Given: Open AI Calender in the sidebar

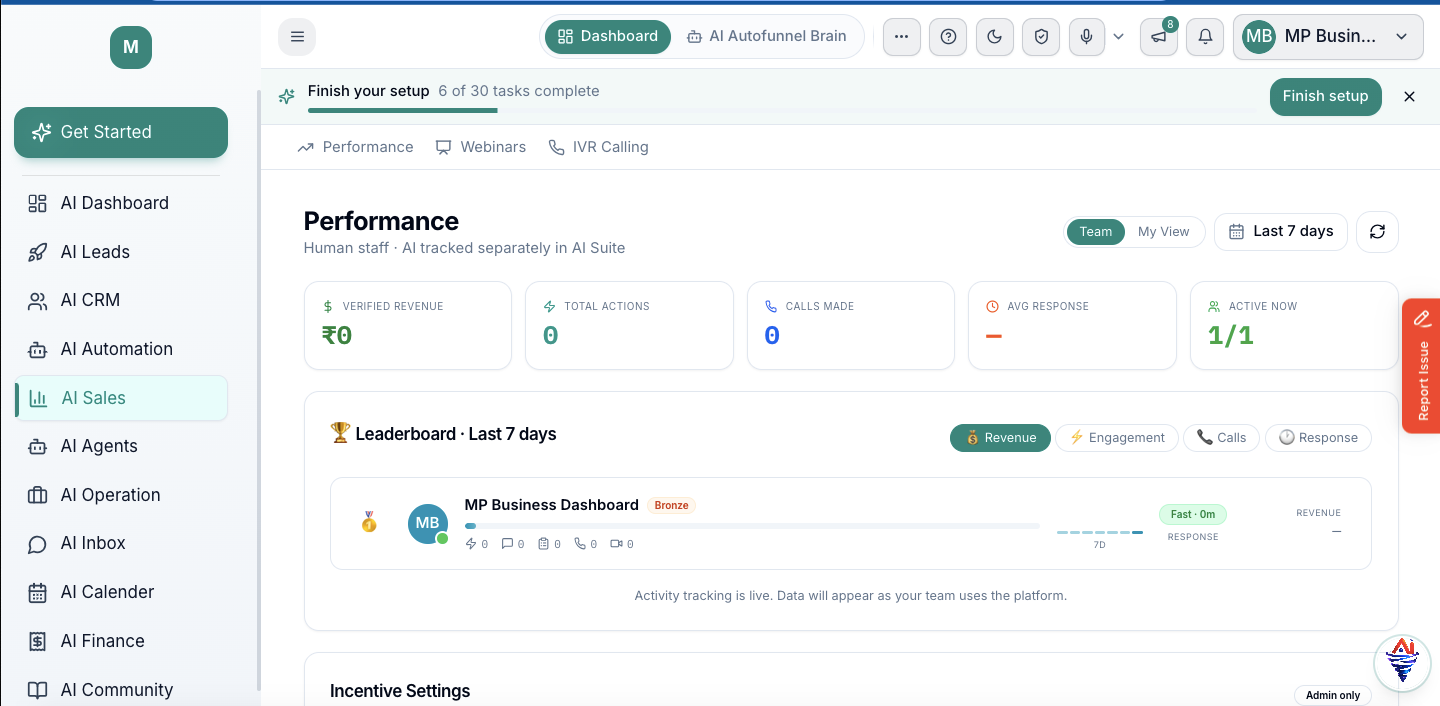Looking at the screenshot, I should tap(121, 592).
